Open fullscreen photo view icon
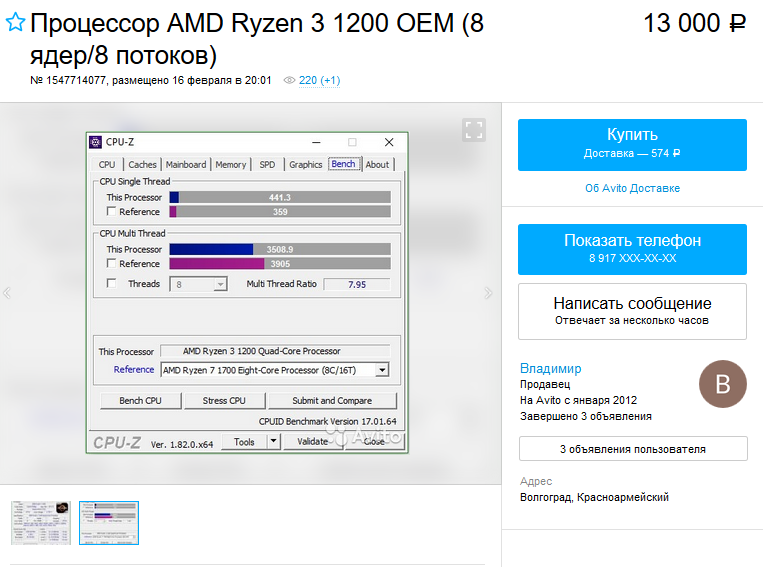The image size is (763, 567). [x=473, y=130]
